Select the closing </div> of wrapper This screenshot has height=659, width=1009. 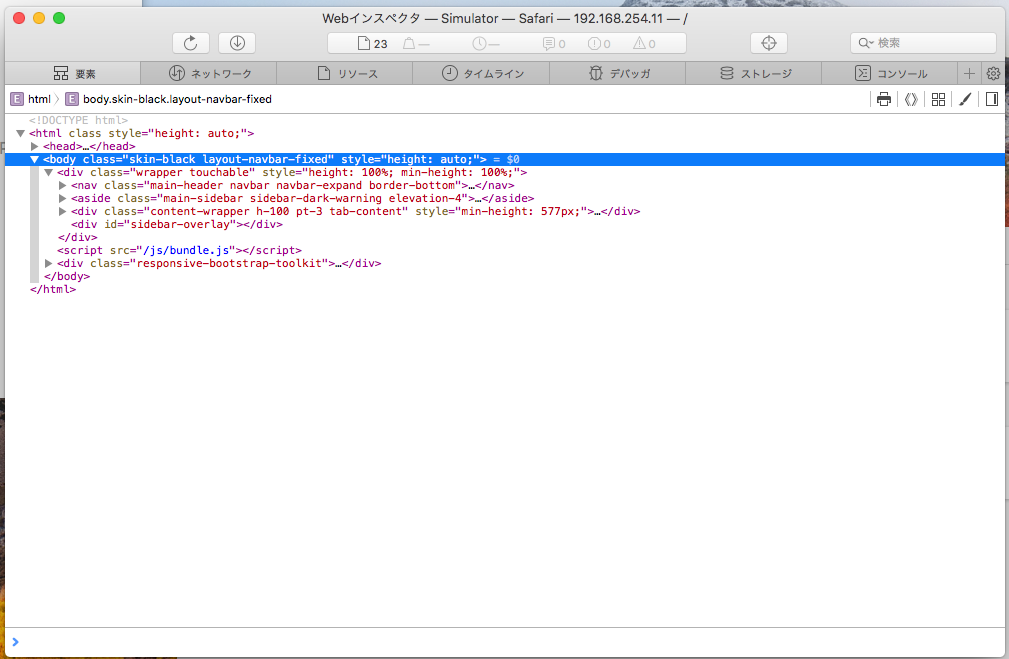click(77, 237)
